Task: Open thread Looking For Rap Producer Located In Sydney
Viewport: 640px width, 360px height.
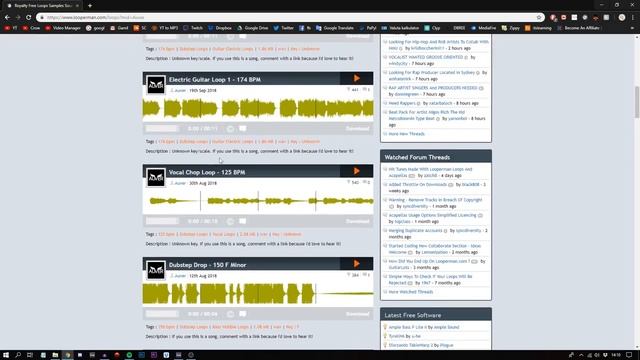Action: tap(431, 73)
